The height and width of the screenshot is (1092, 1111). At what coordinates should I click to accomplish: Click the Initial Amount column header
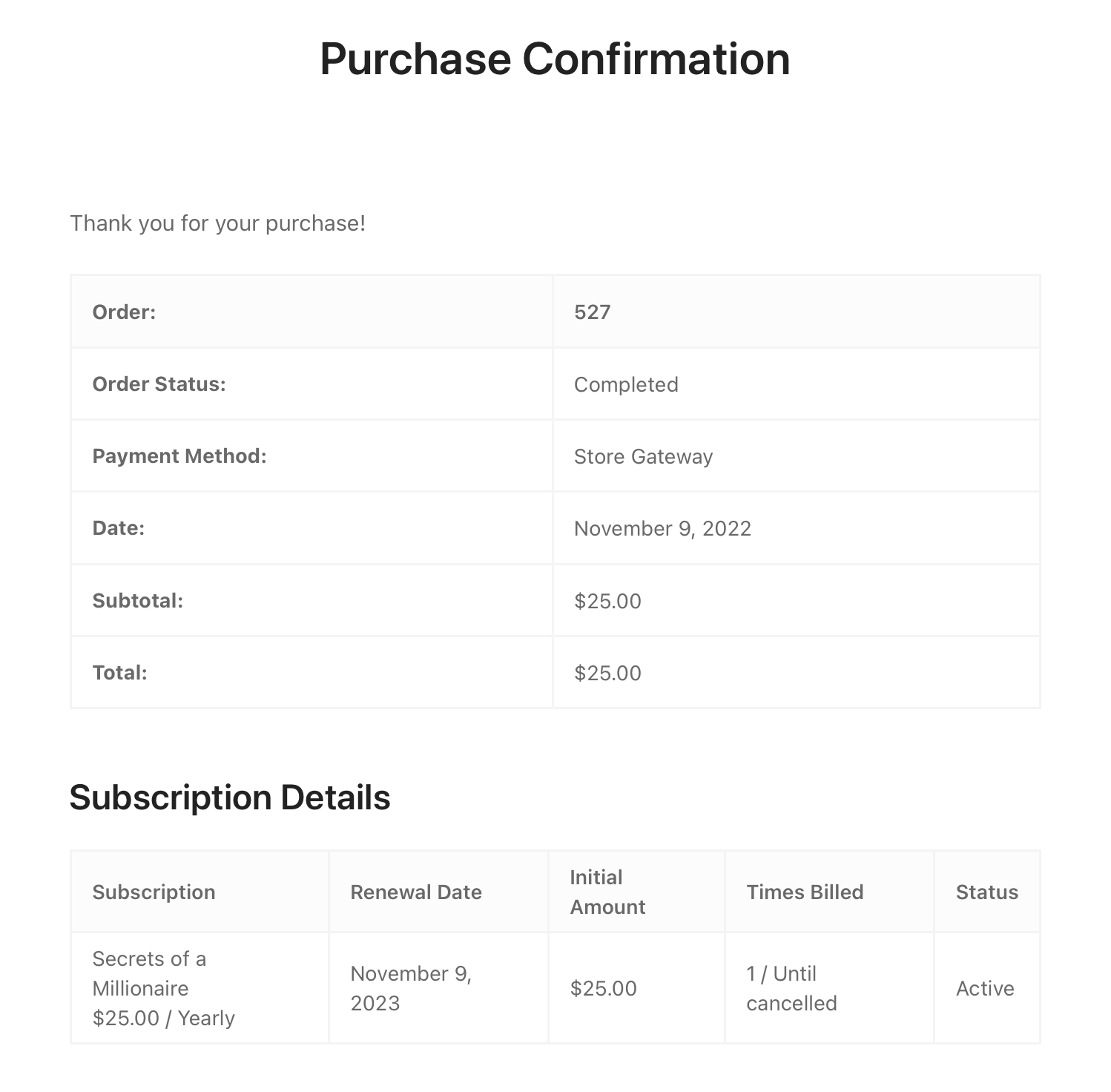607,892
